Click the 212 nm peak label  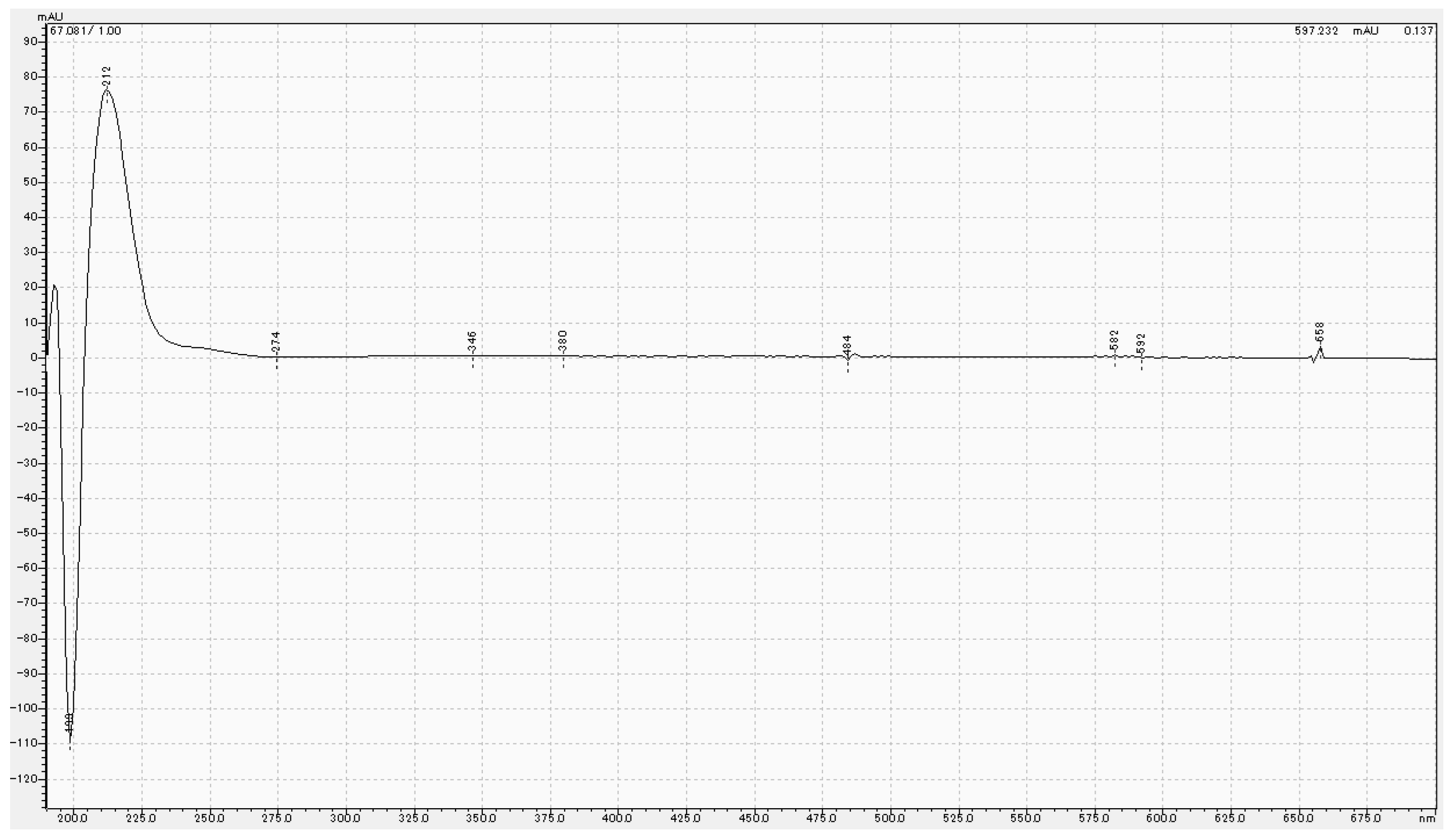106,77
